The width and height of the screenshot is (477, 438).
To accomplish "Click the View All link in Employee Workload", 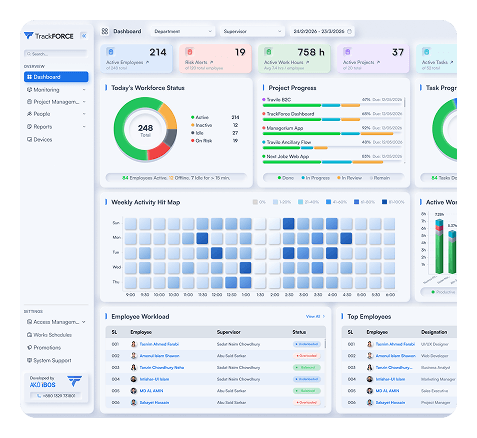I will coord(315,316).
